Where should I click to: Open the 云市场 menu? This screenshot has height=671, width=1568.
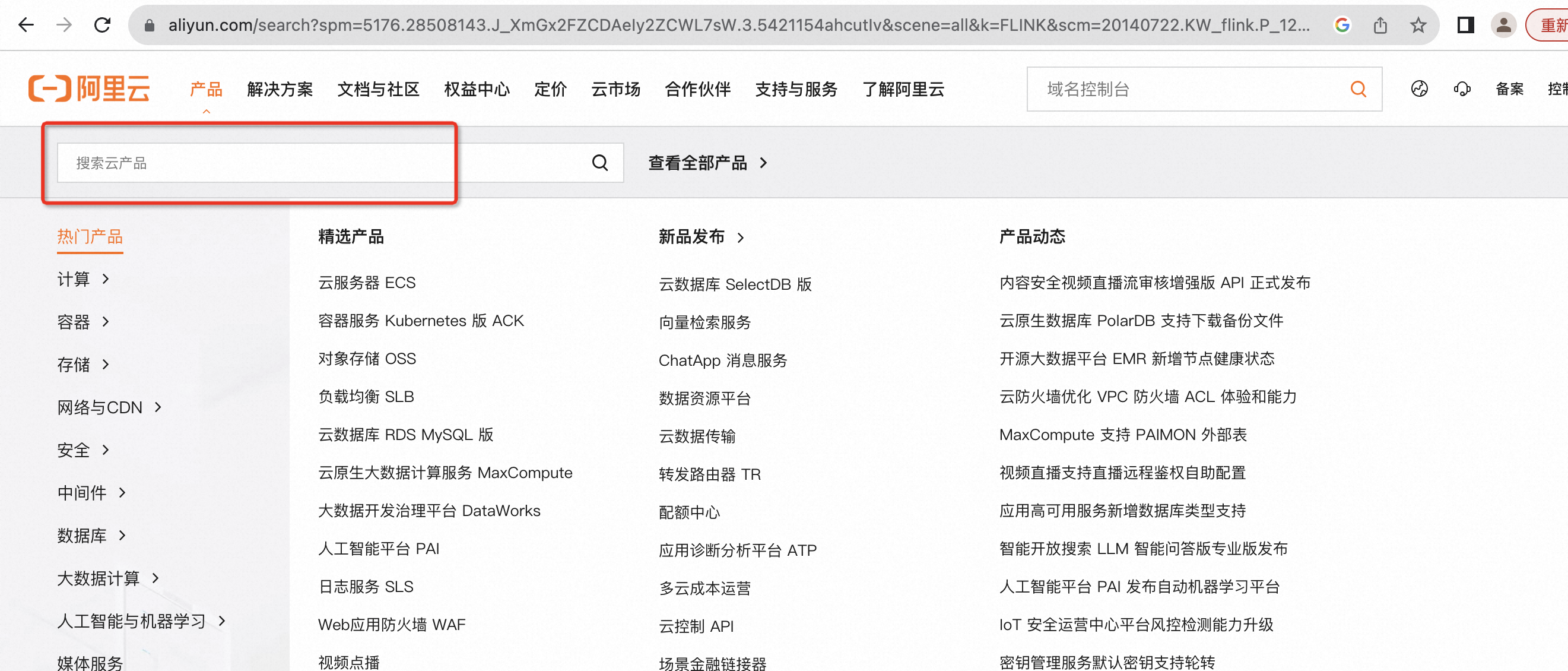click(x=615, y=89)
